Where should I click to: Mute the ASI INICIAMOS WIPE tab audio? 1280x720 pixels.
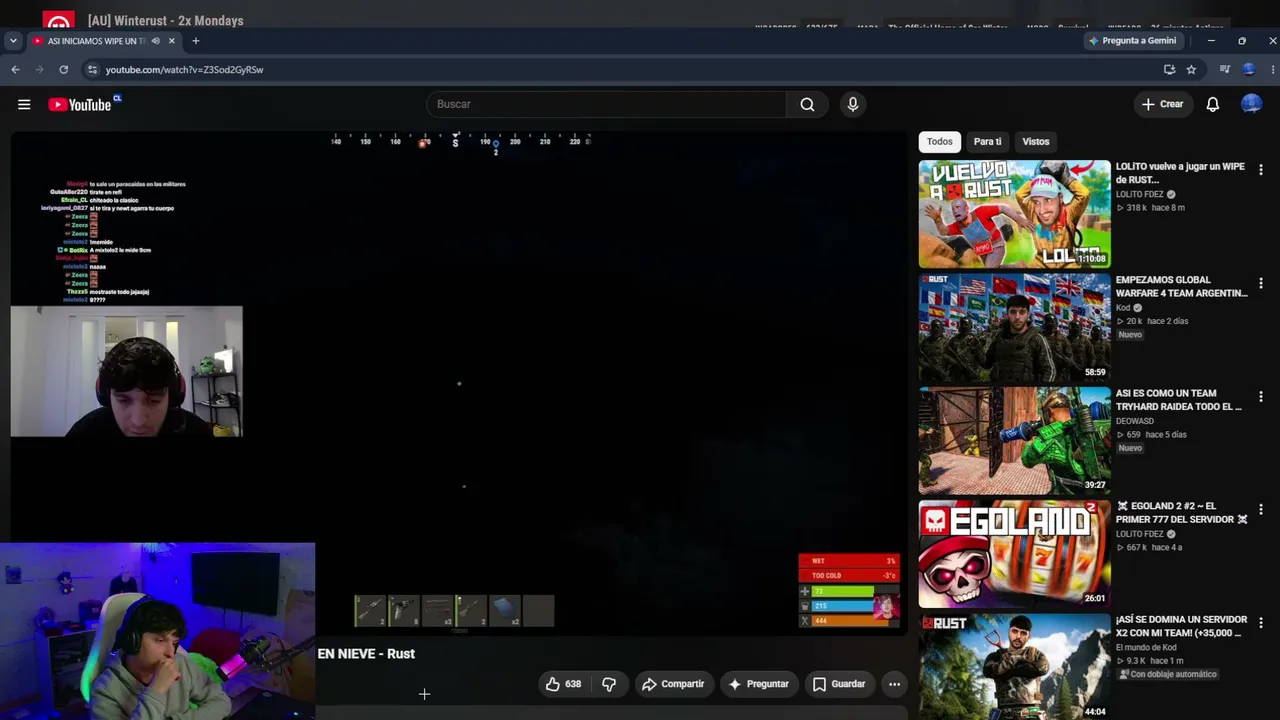(x=155, y=41)
